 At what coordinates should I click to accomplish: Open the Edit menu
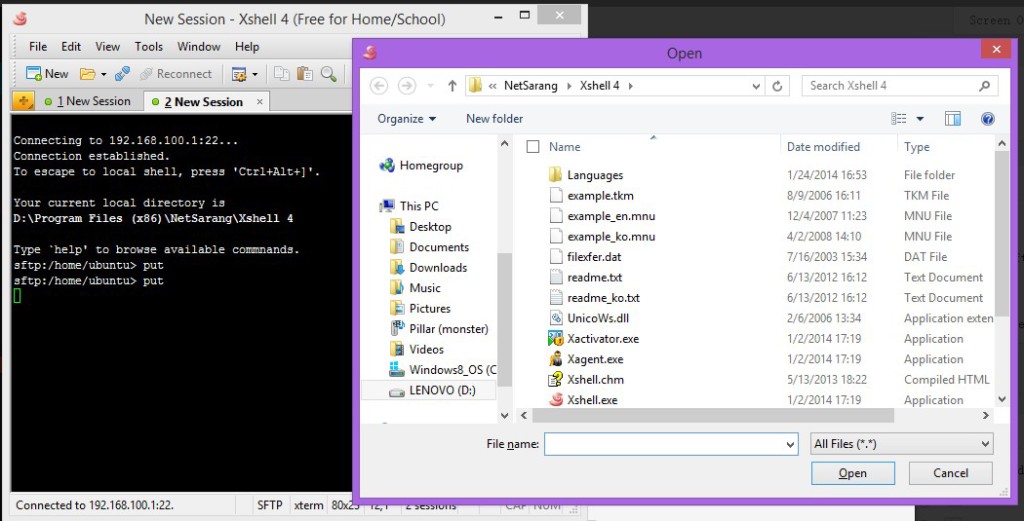click(71, 46)
